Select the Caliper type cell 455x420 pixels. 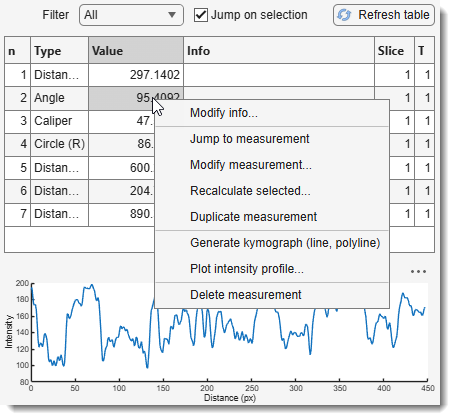coord(60,121)
